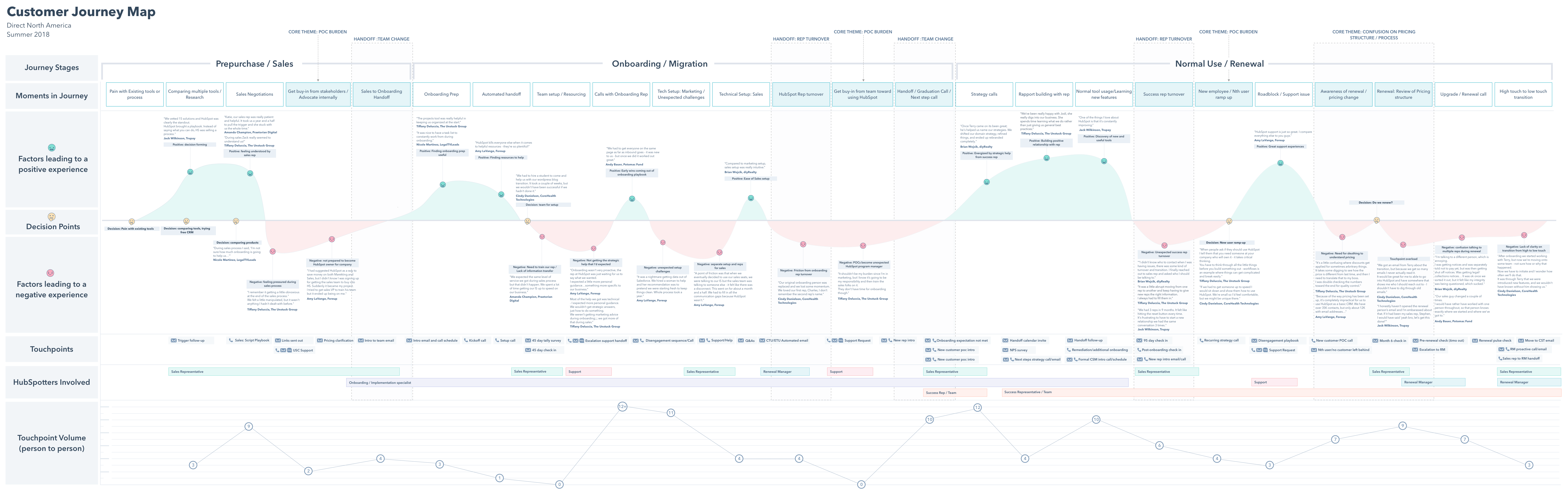Toggle the HubSpotters Involved row visibility
This screenshot has height=502, width=1568.
(x=52, y=381)
